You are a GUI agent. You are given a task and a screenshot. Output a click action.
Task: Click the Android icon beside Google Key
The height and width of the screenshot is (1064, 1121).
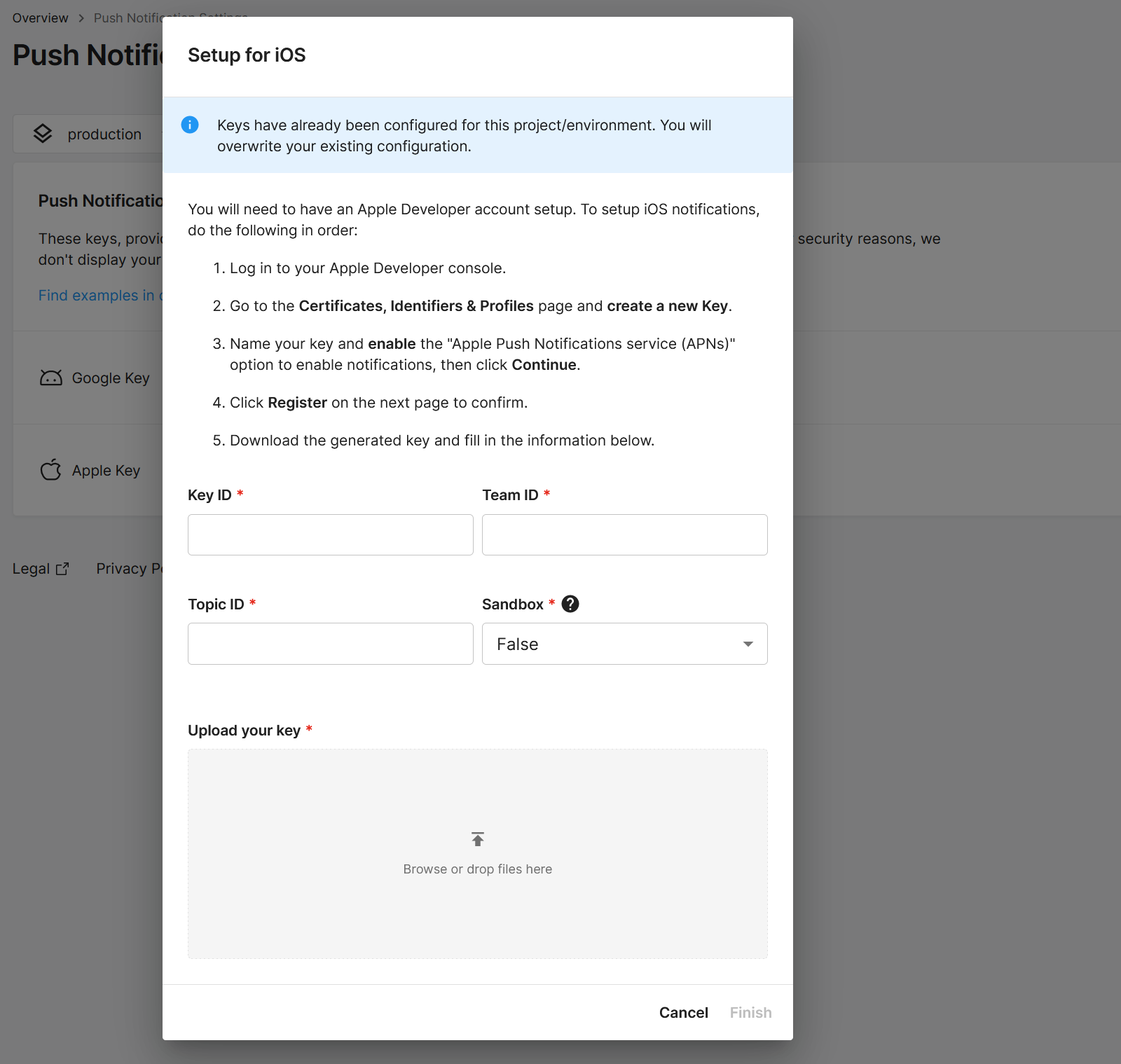(50, 378)
